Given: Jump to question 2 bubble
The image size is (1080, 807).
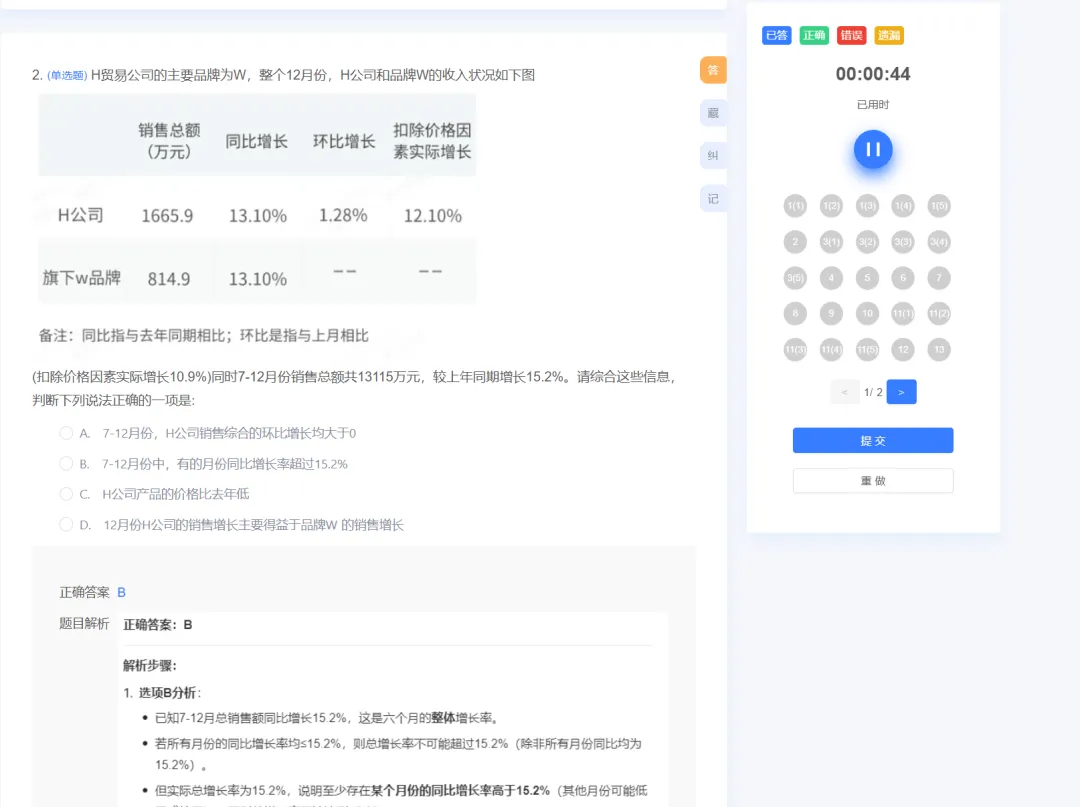Looking at the screenshot, I should point(796,242).
